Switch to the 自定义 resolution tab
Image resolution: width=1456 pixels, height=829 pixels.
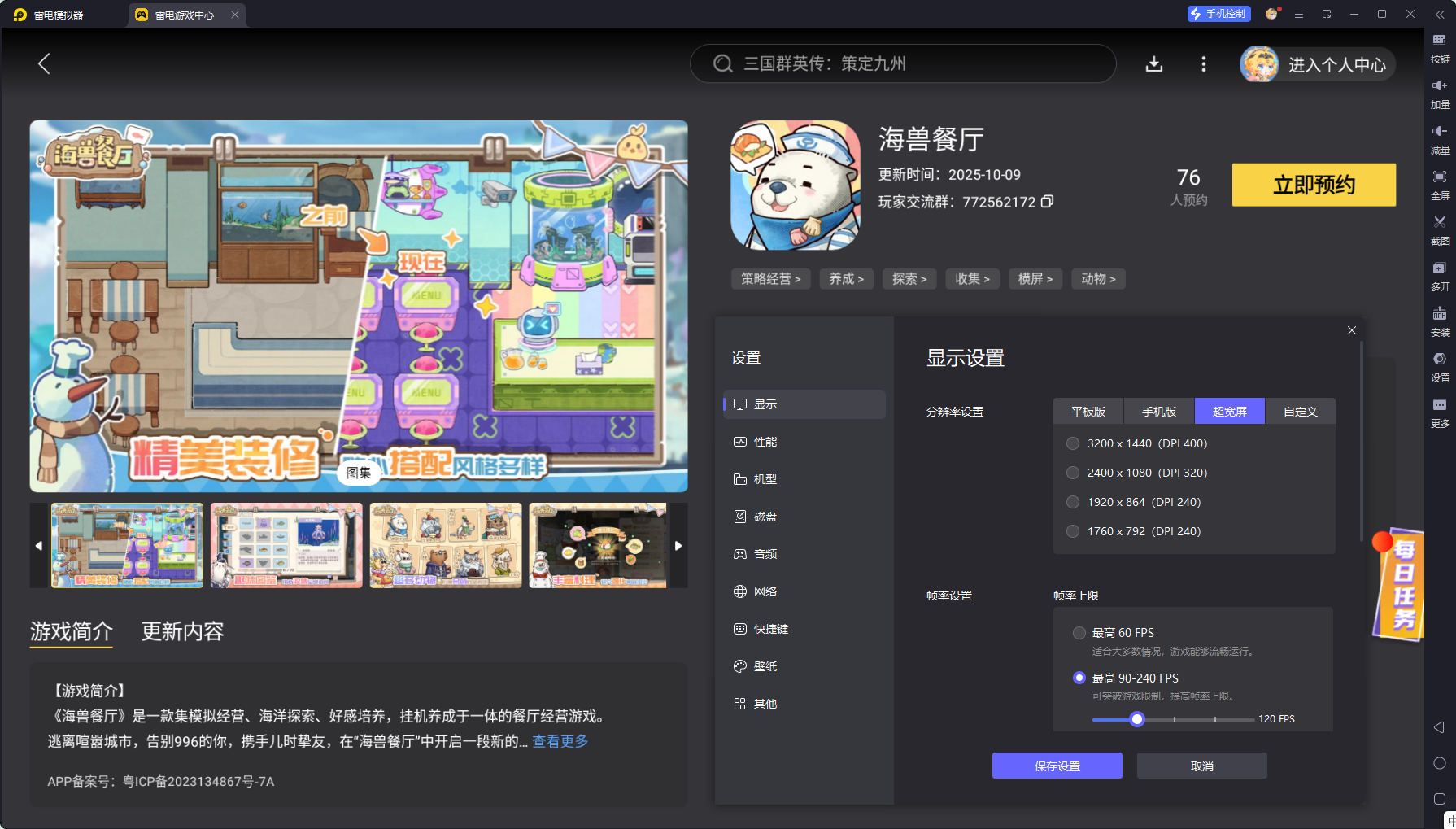point(1301,412)
